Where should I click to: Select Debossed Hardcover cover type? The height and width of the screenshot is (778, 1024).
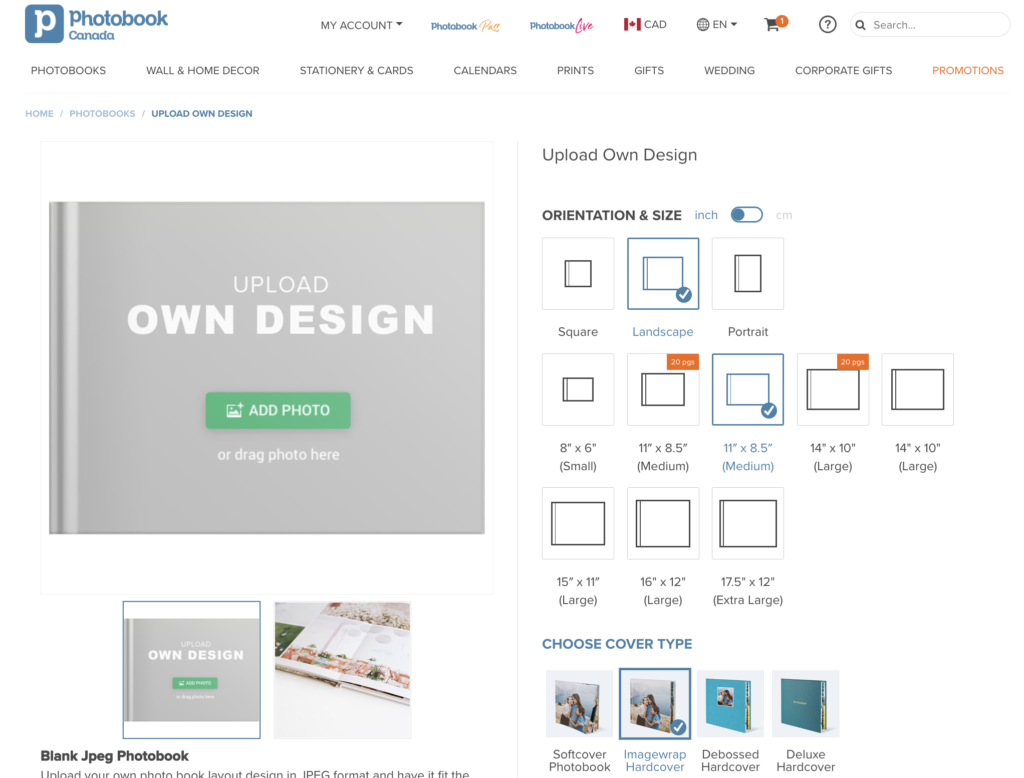(730, 704)
